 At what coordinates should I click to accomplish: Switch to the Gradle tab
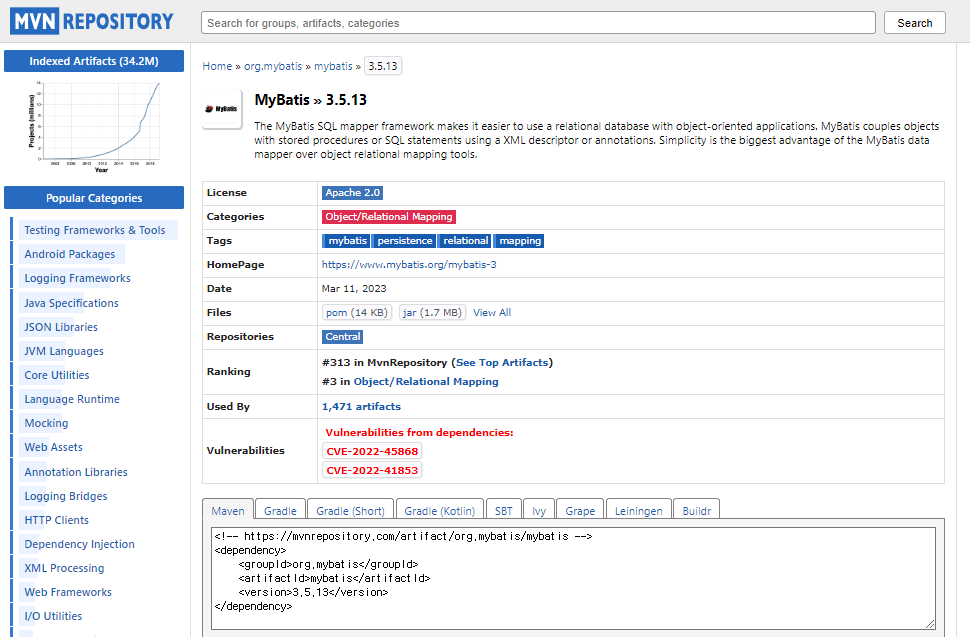point(280,511)
